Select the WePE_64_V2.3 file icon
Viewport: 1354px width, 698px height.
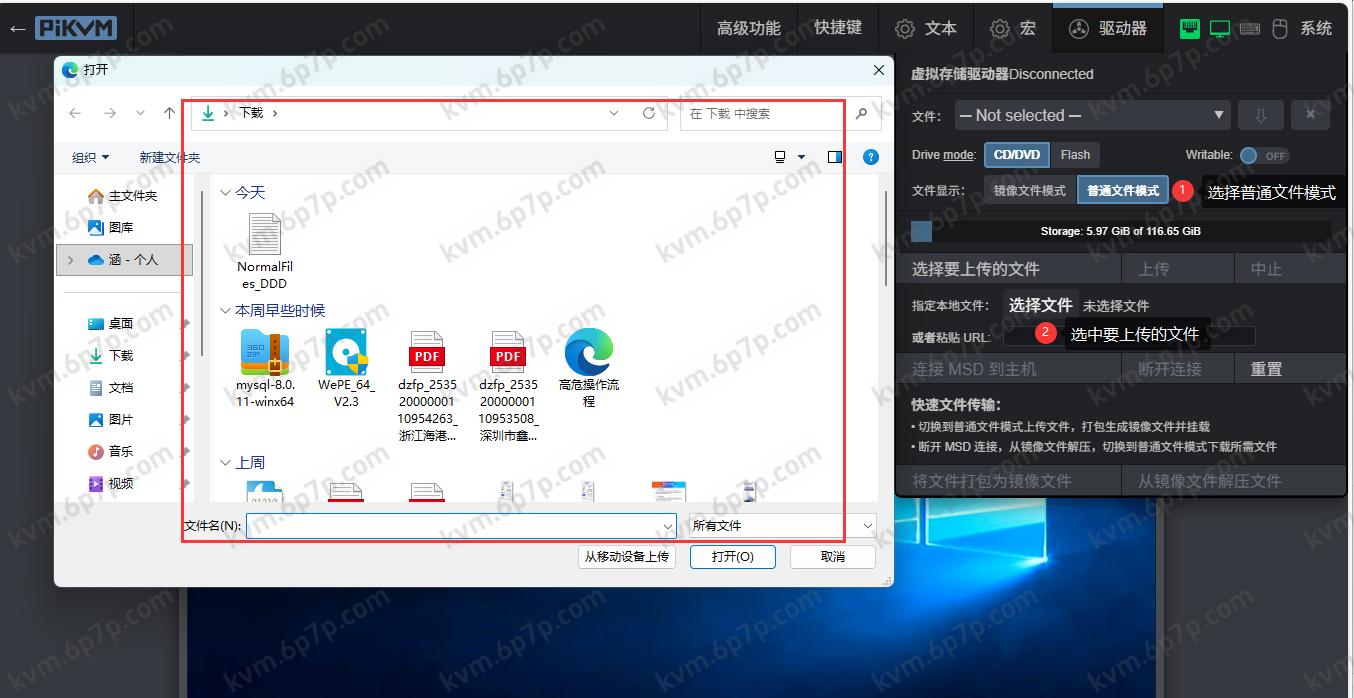click(x=346, y=353)
